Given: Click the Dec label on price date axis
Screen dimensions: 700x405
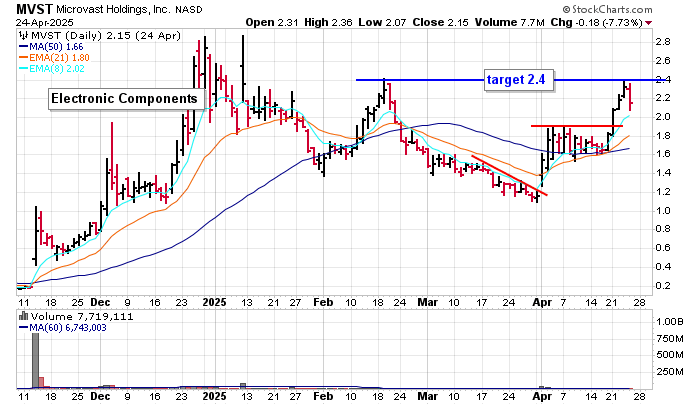Looking at the screenshot, I should pos(100,302).
